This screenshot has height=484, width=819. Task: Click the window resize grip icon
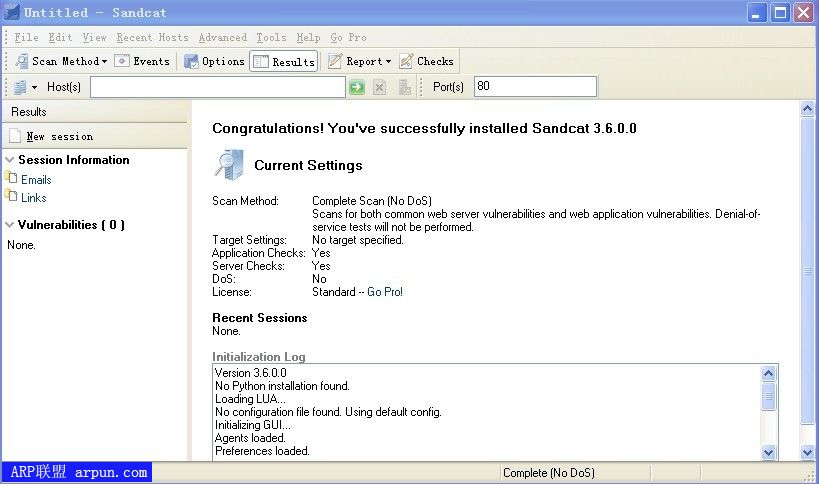pos(811,476)
